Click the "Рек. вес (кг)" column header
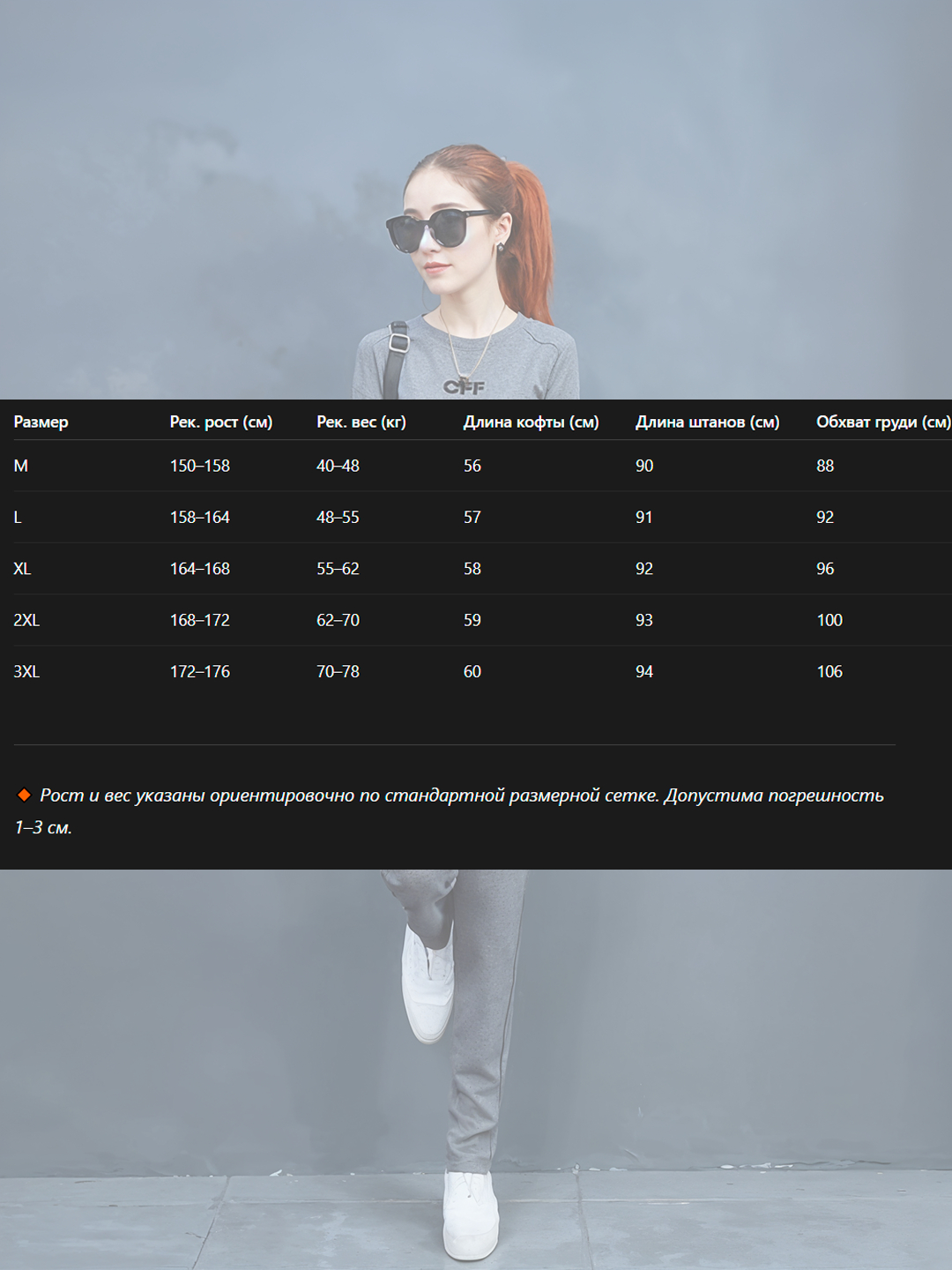This screenshot has height=1270, width=952. point(361,422)
